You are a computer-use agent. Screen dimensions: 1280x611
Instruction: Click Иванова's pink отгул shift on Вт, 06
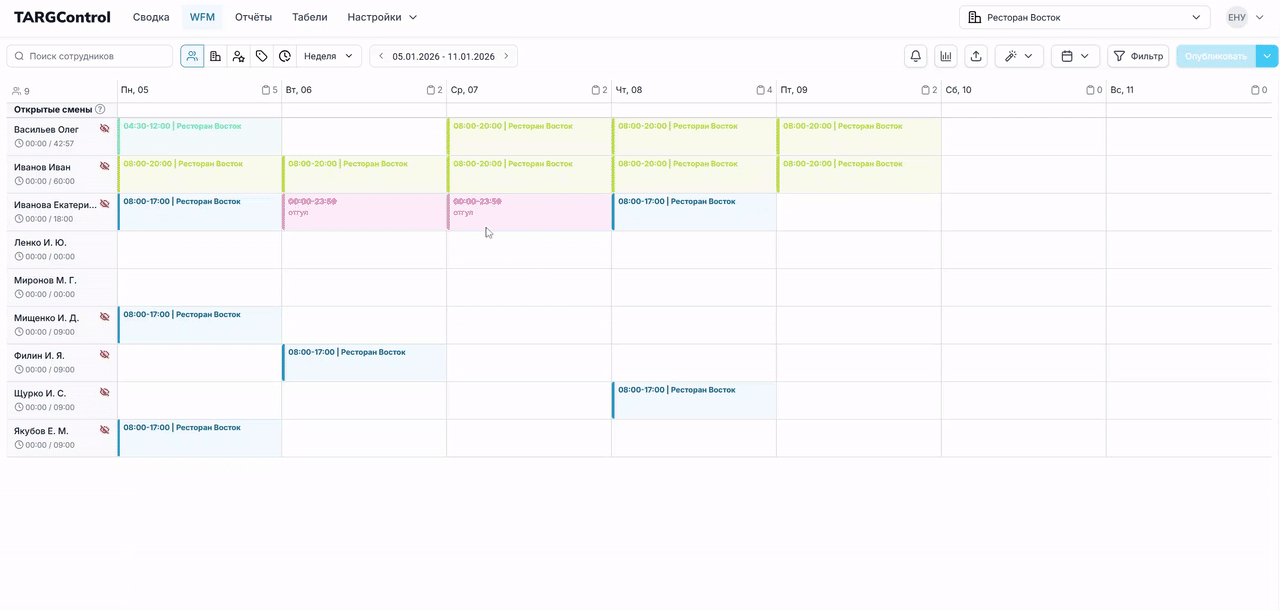(364, 212)
